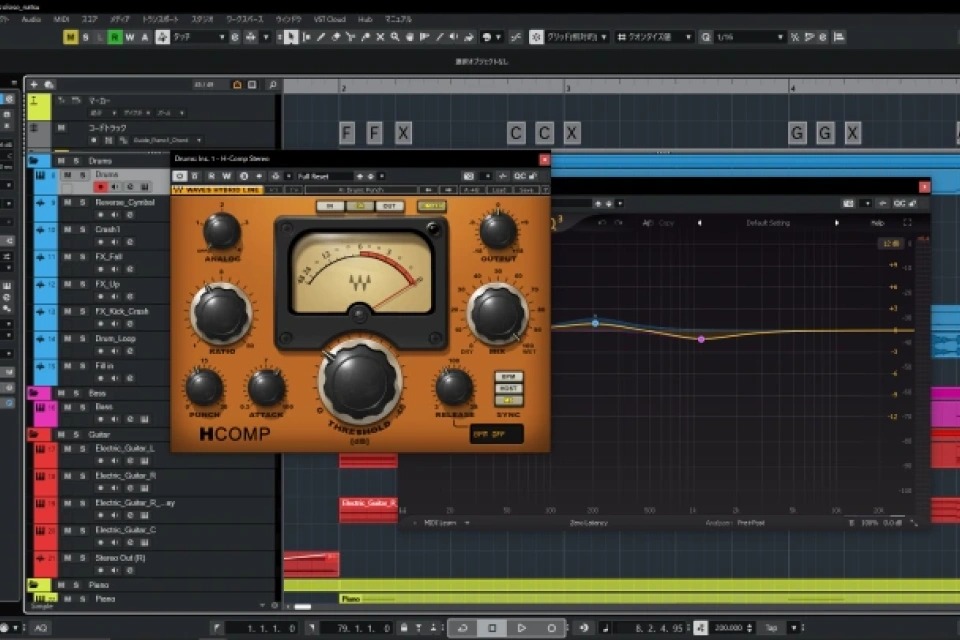Click the BPM sync mode button
Image resolution: width=960 pixels, height=640 pixels.
[x=508, y=377]
